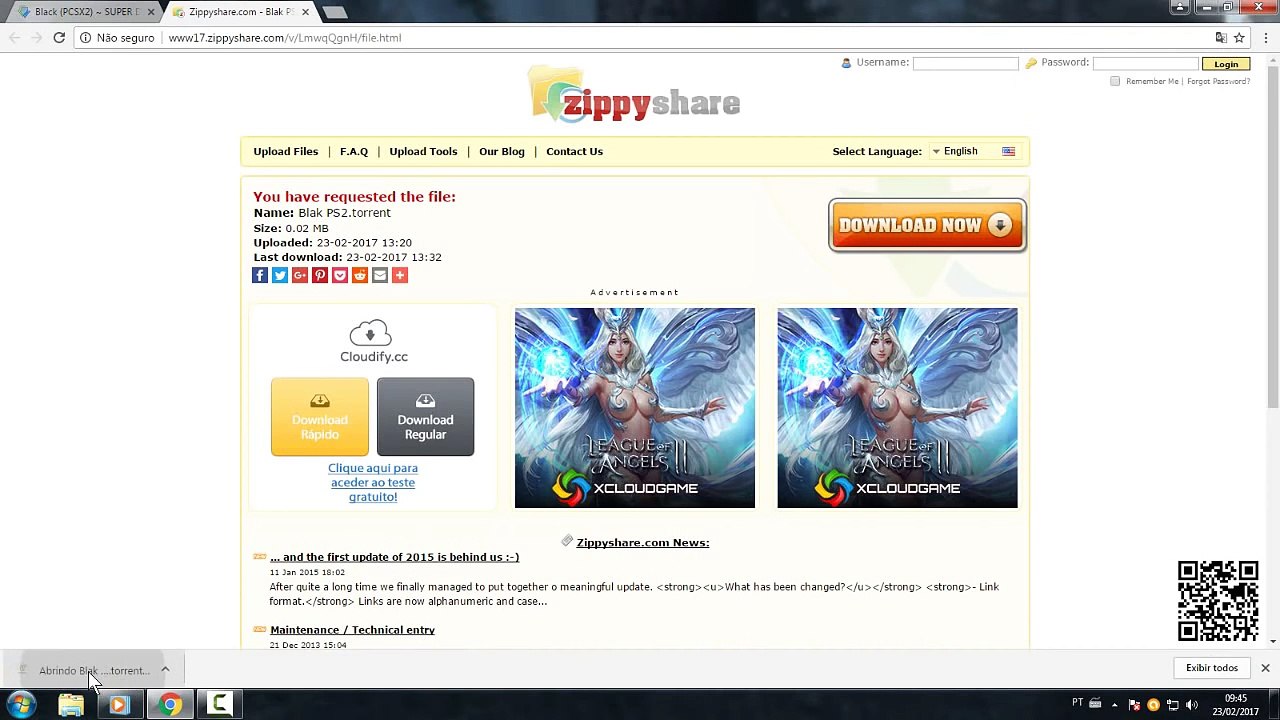Click the DOWNLOAD NOW button
1280x720 pixels.
[x=927, y=225]
